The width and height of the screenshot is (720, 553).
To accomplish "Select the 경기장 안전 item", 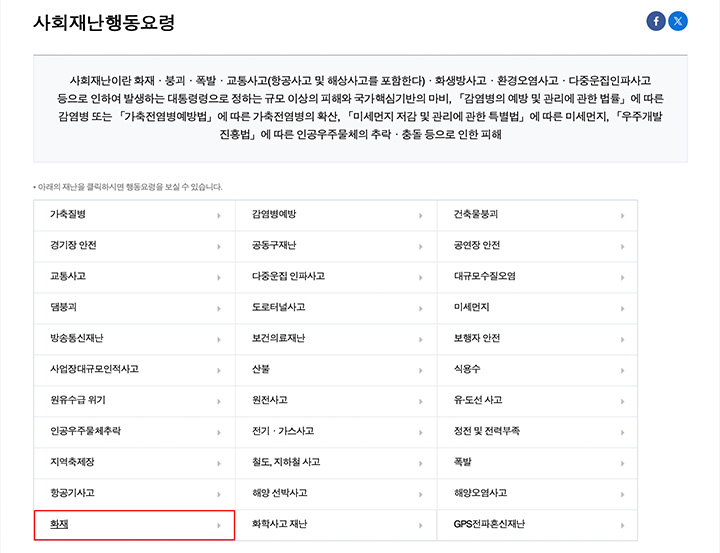I will point(134,246).
